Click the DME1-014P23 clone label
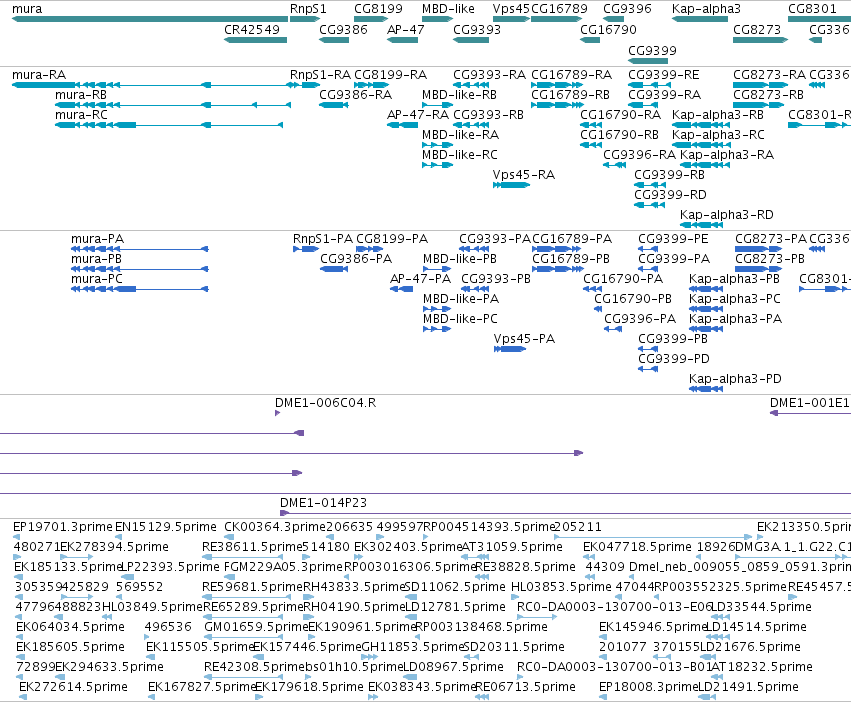The width and height of the screenshot is (851, 702). click(323, 503)
